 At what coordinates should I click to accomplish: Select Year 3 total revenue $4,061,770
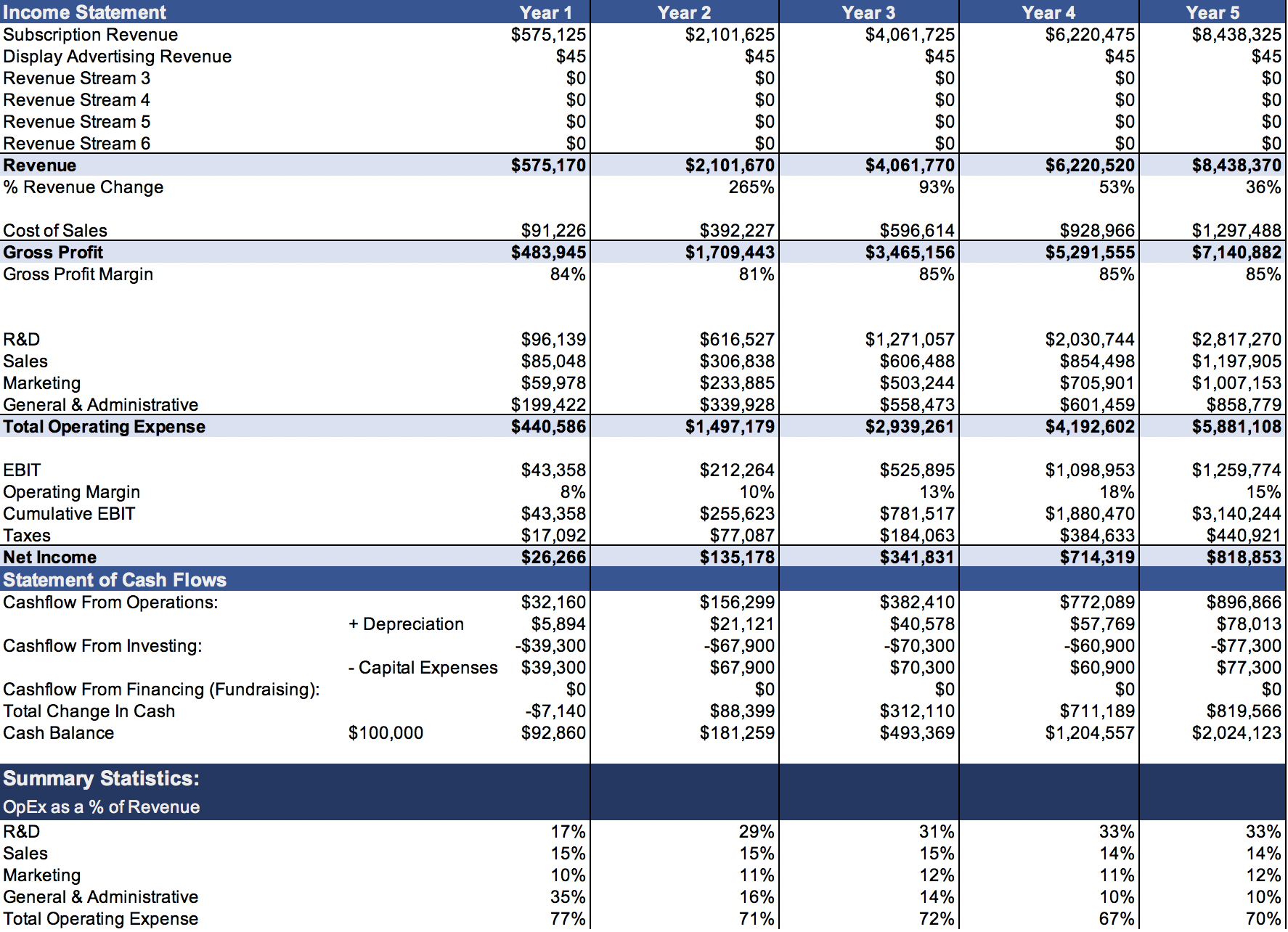coord(910,165)
